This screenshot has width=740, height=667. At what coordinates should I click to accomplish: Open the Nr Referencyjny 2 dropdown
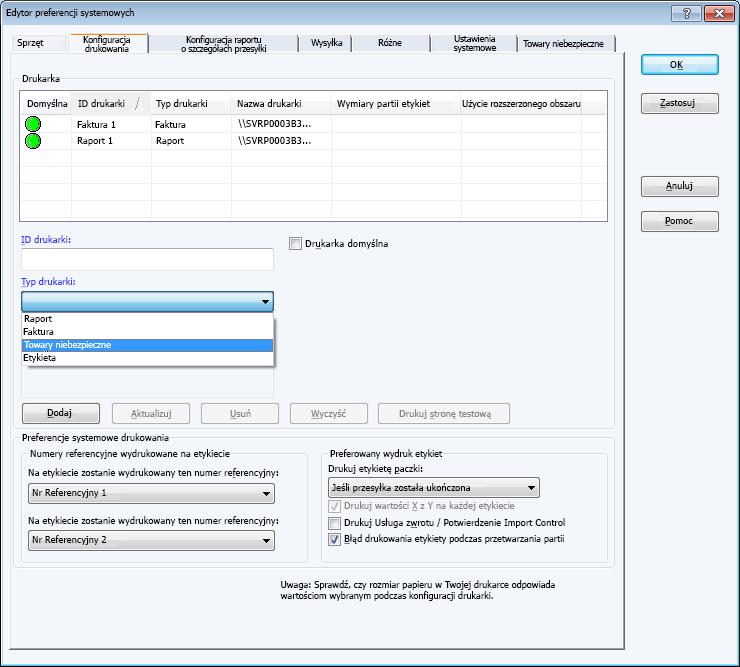click(151, 540)
